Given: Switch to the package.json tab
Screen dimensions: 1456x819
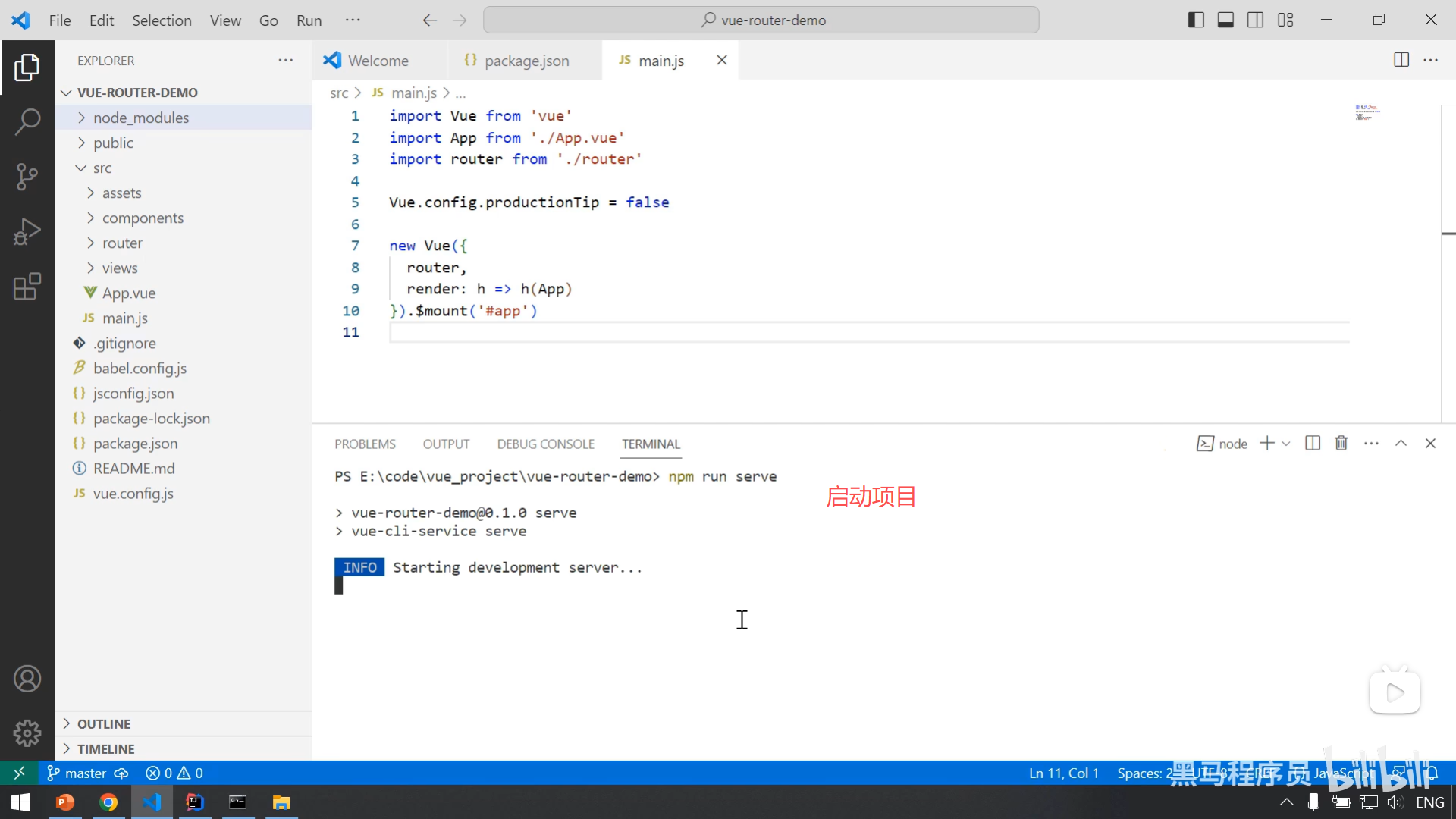Looking at the screenshot, I should (x=526, y=61).
